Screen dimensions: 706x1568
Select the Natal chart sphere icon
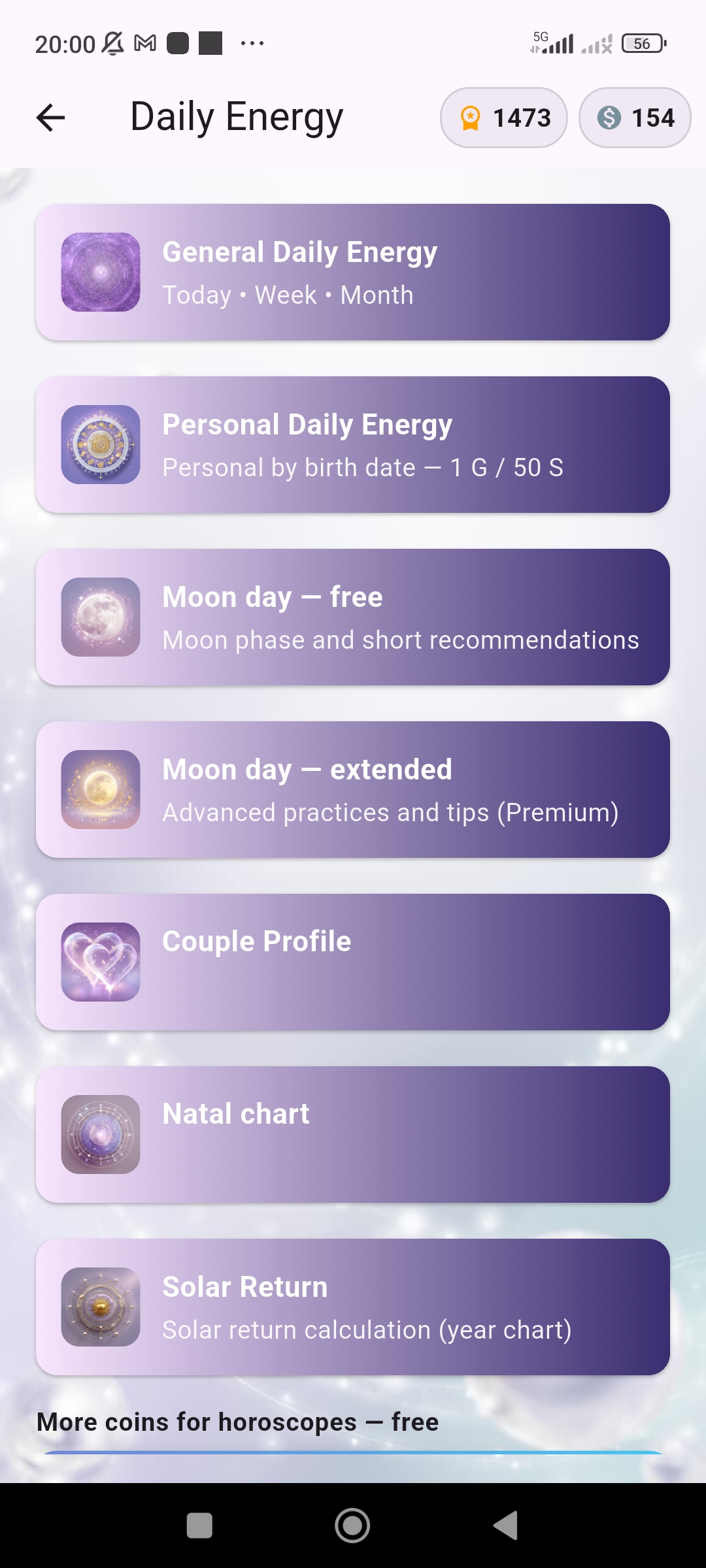[101, 1134]
